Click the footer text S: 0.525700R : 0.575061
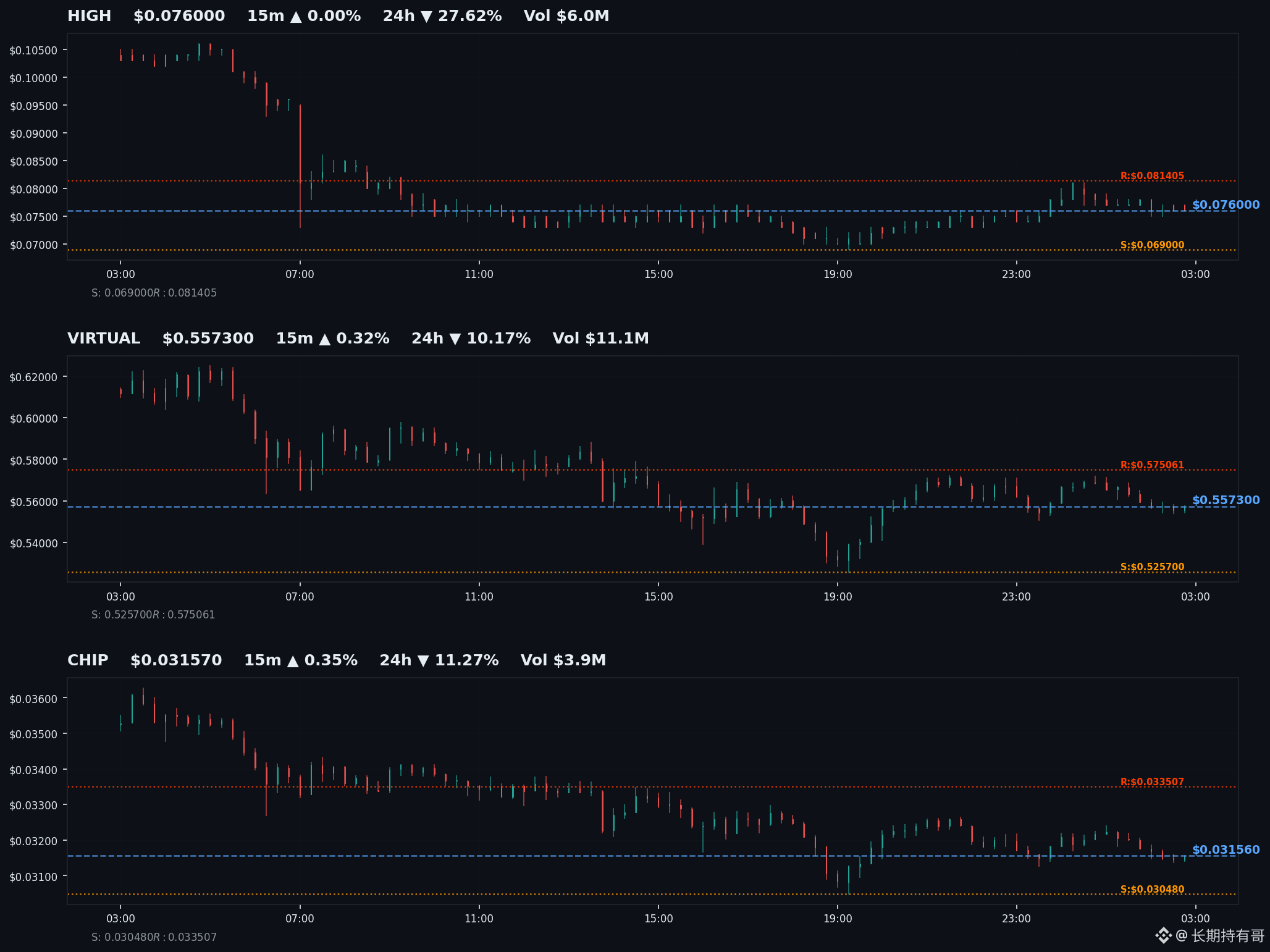The image size is (1270, 952). (153, 615)
